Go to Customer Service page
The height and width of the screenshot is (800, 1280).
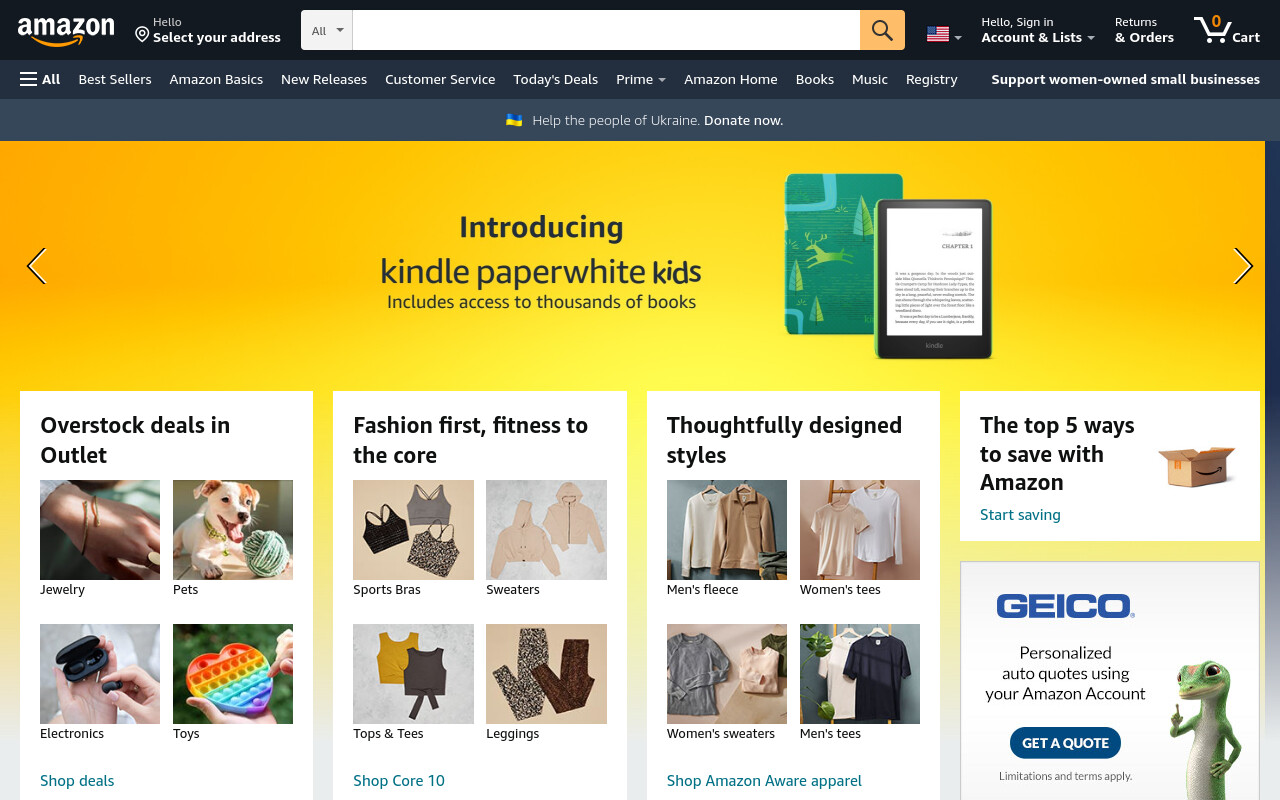pyautogui.click(x=440, y=79)
